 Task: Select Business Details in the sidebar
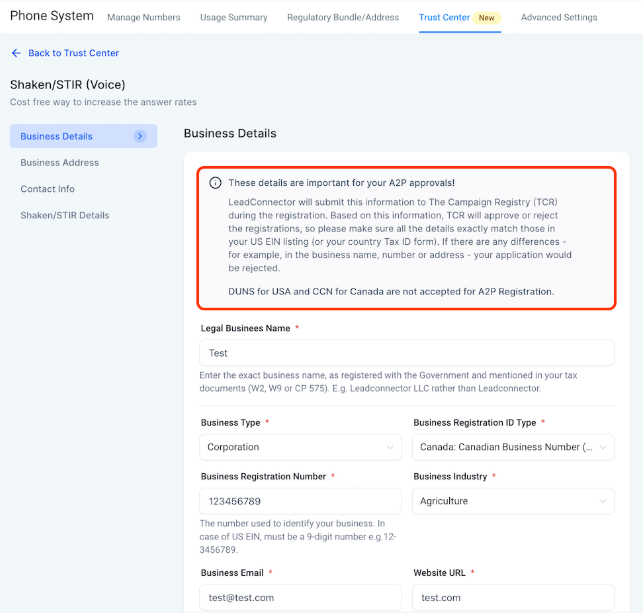point(83,136)
